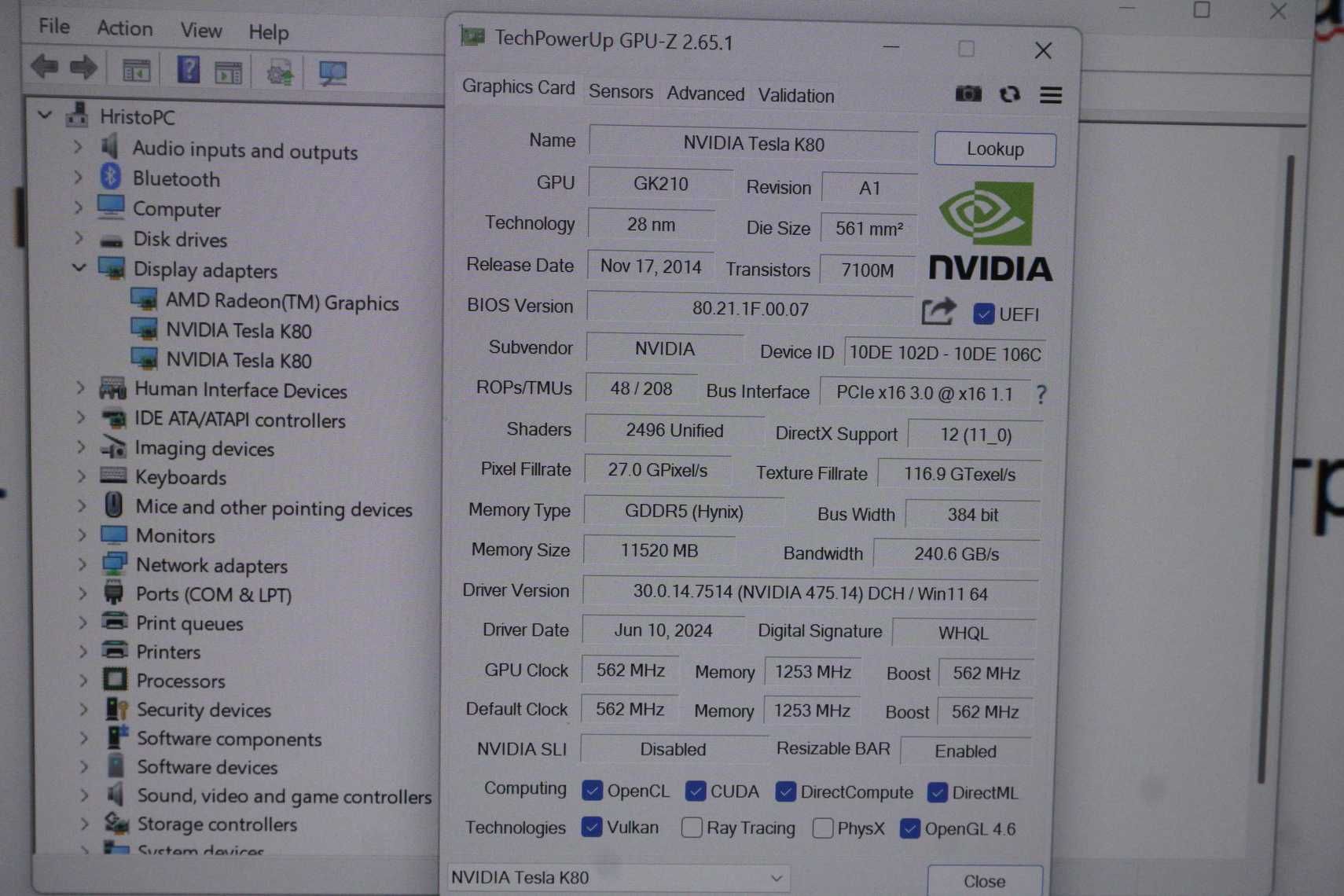
Task: Open the File menu in Device Manager
Action: pos(54,26)
